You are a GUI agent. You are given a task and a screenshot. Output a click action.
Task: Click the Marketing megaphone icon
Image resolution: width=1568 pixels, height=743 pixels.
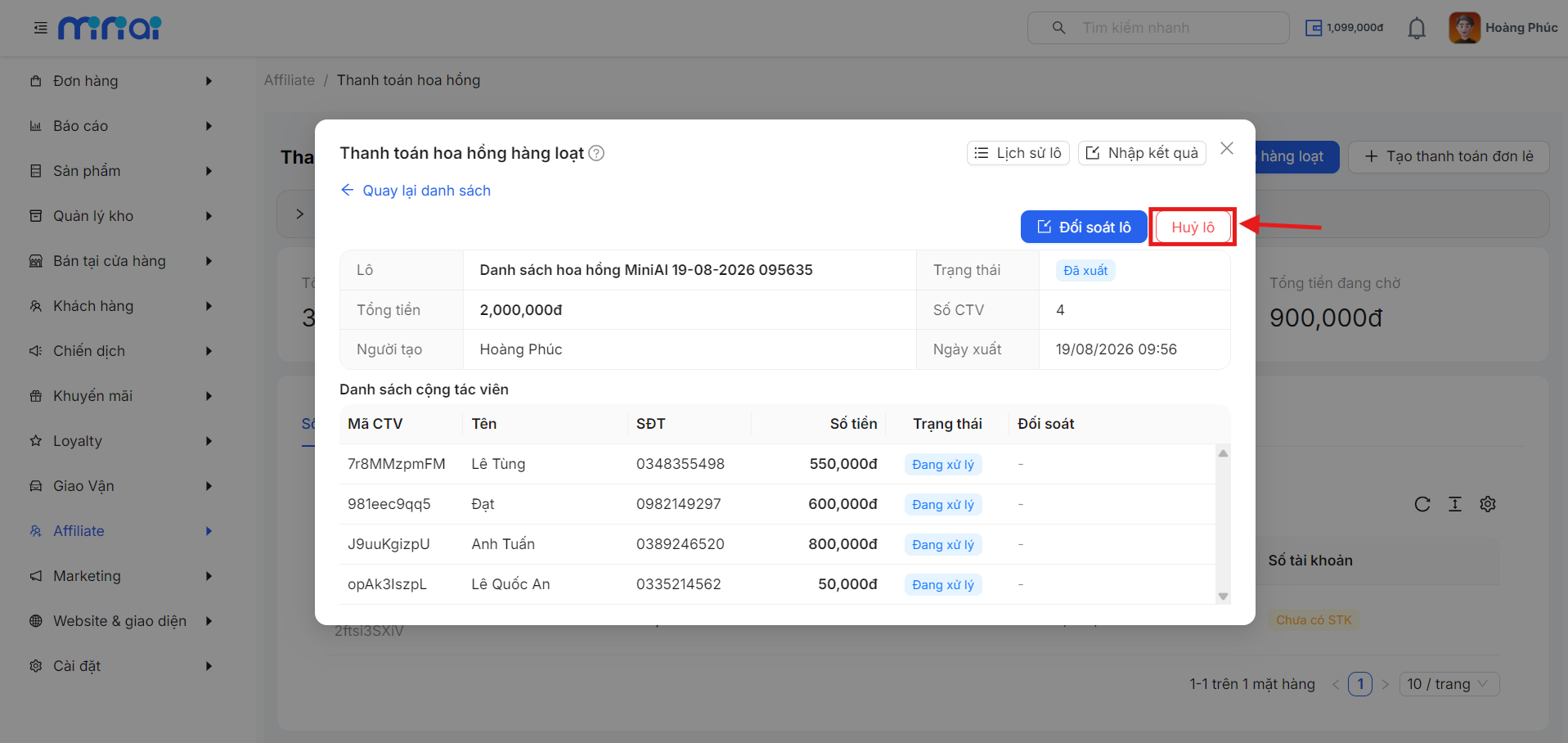(35, 576)
